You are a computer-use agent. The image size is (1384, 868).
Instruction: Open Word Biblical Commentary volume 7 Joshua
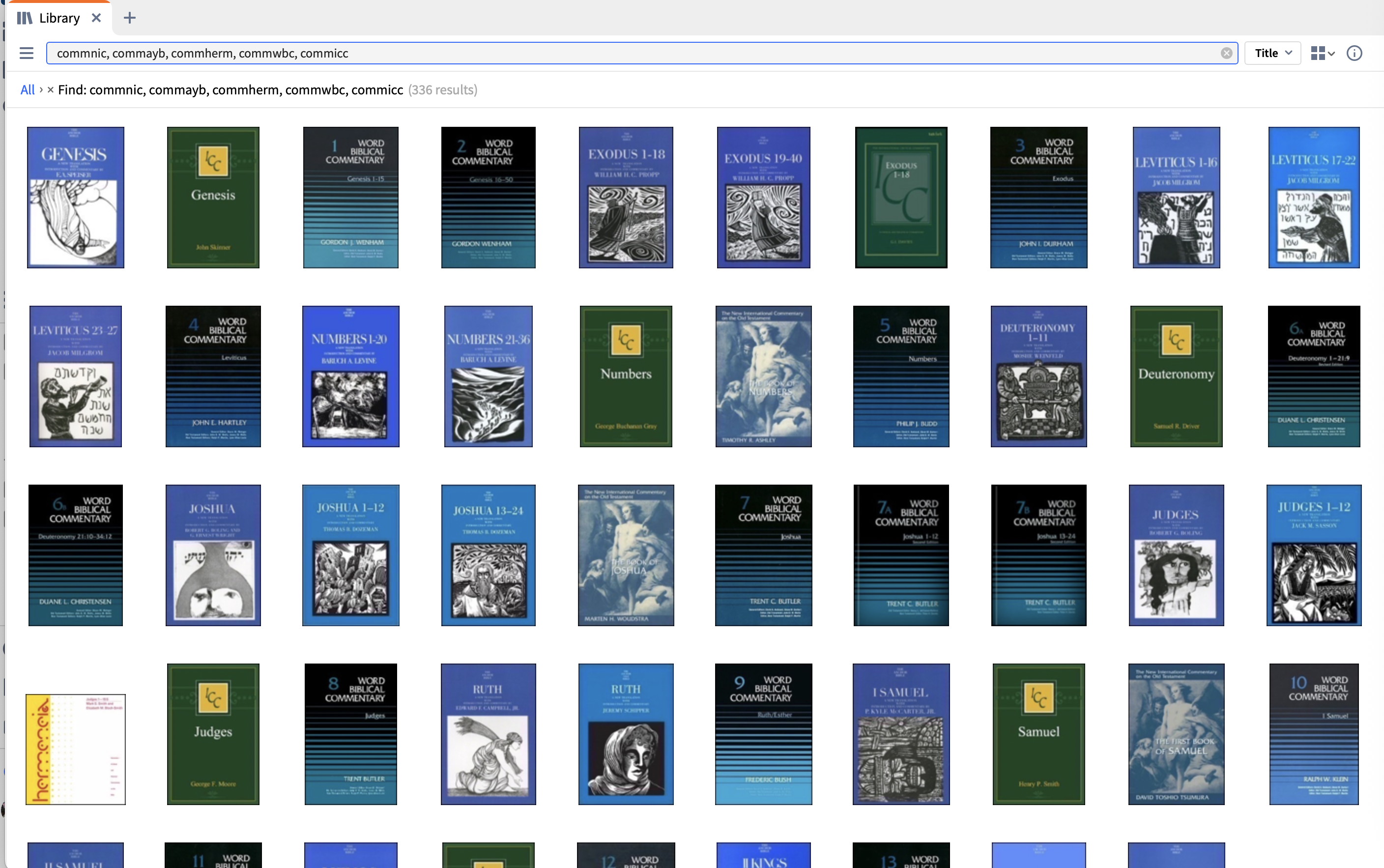(x=763, y=555)
